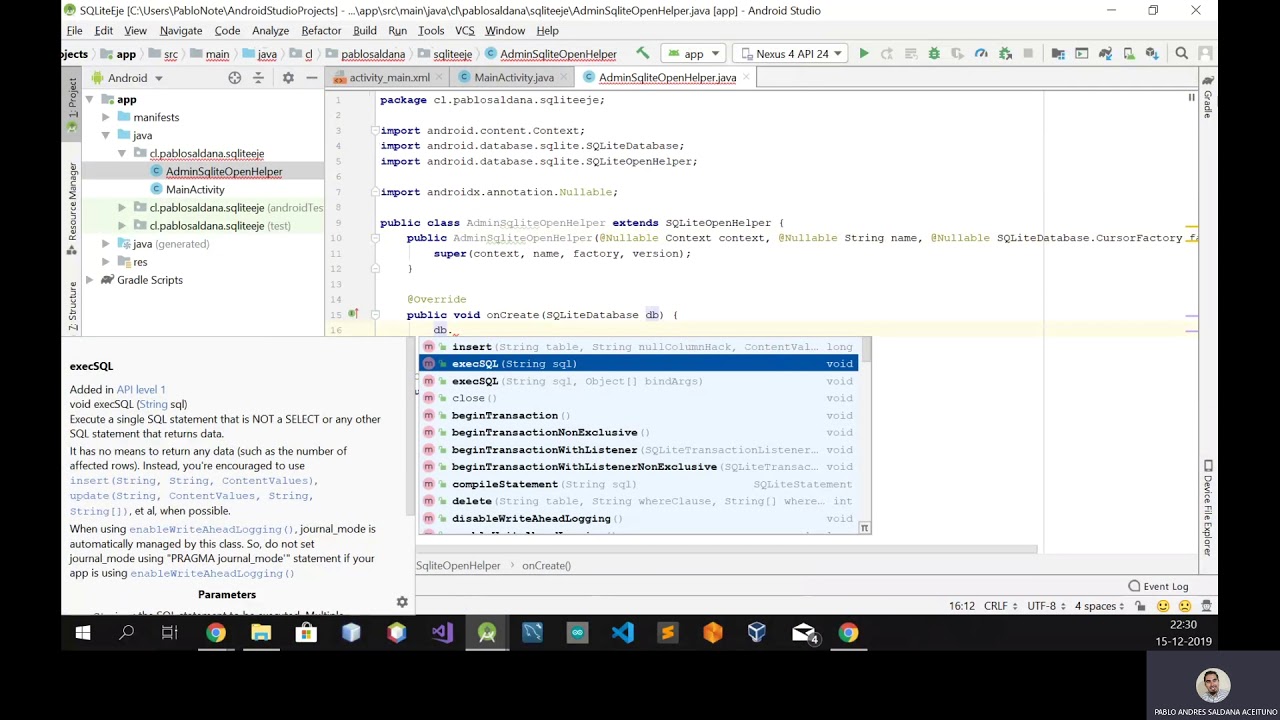Viewport: 1280px width, 720px height.
Task: Open the app run configuration dropdown
Action: 694,54
